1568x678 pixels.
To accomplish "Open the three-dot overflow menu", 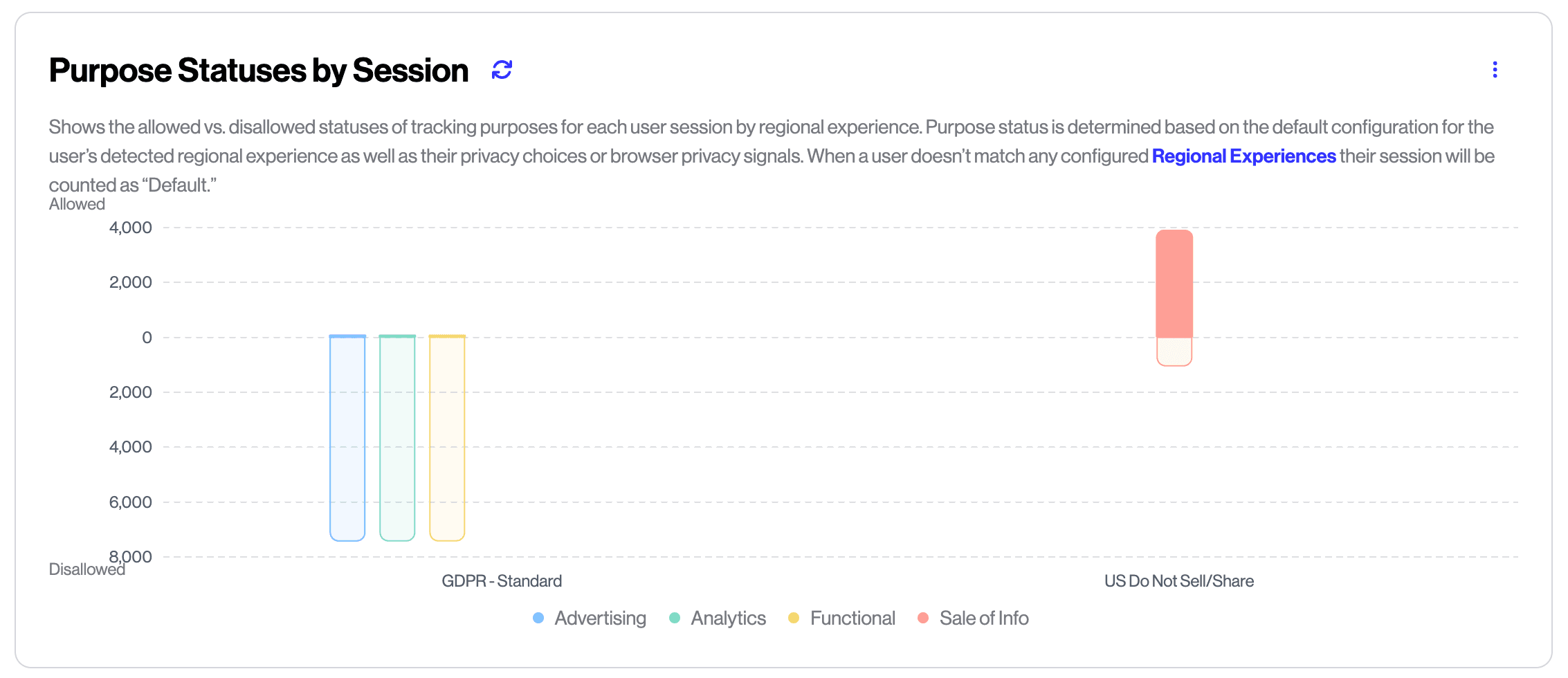I will pyautogui.click(x=1494, y=69).
